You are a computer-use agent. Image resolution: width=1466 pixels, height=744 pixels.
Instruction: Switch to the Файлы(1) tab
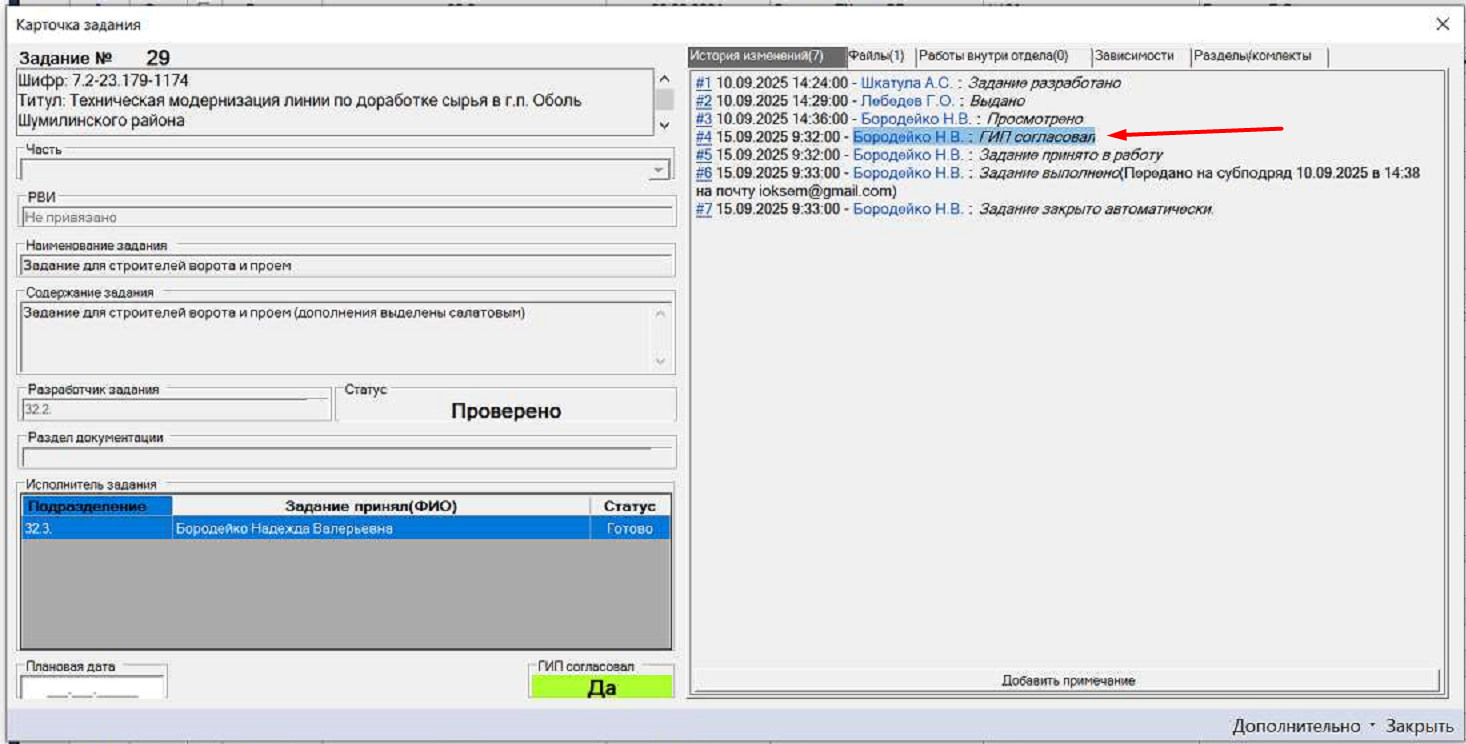(x=876, y=56)
